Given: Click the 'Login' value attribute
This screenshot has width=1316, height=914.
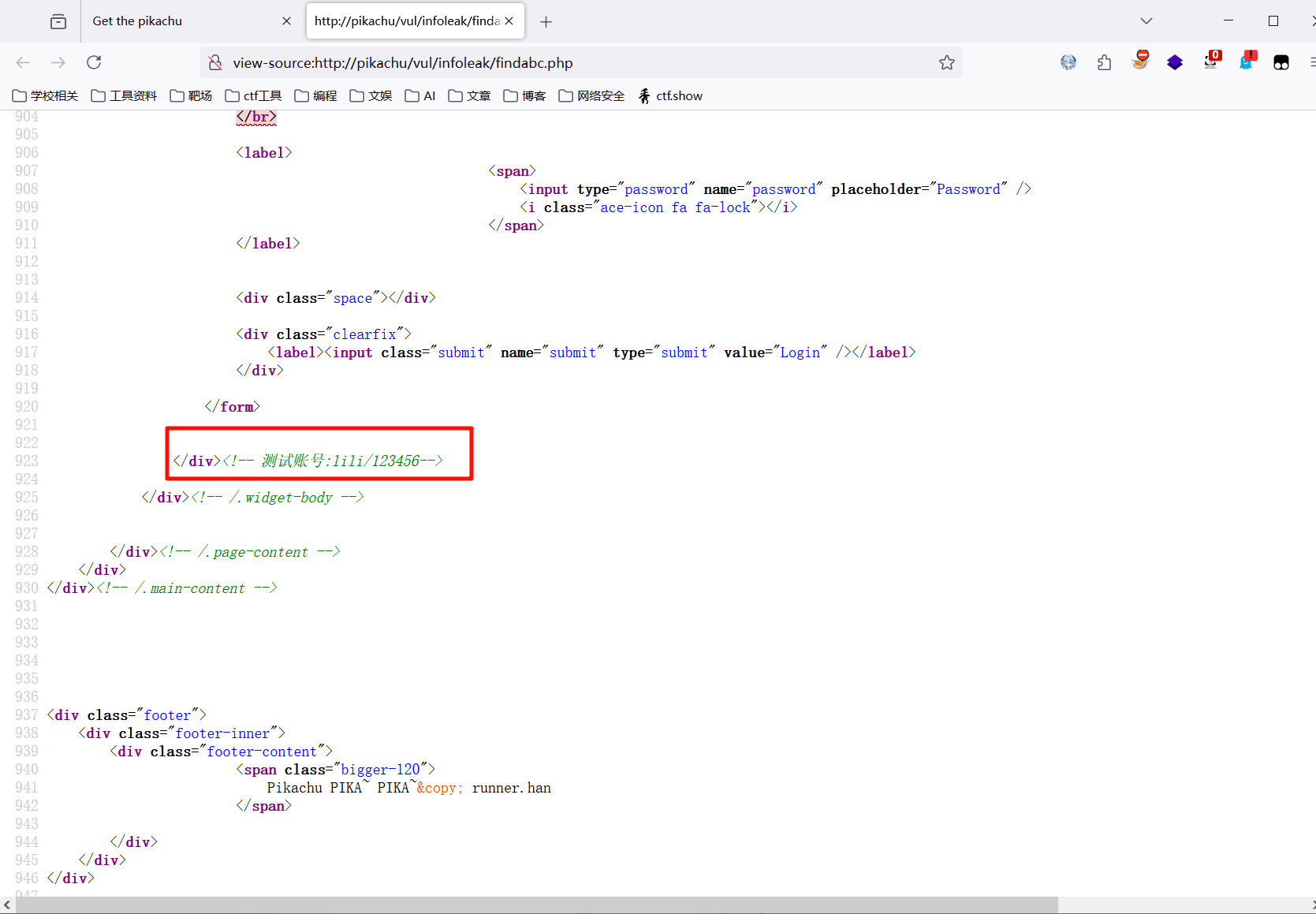Looking at the screenshot, I should click(800, 353).
